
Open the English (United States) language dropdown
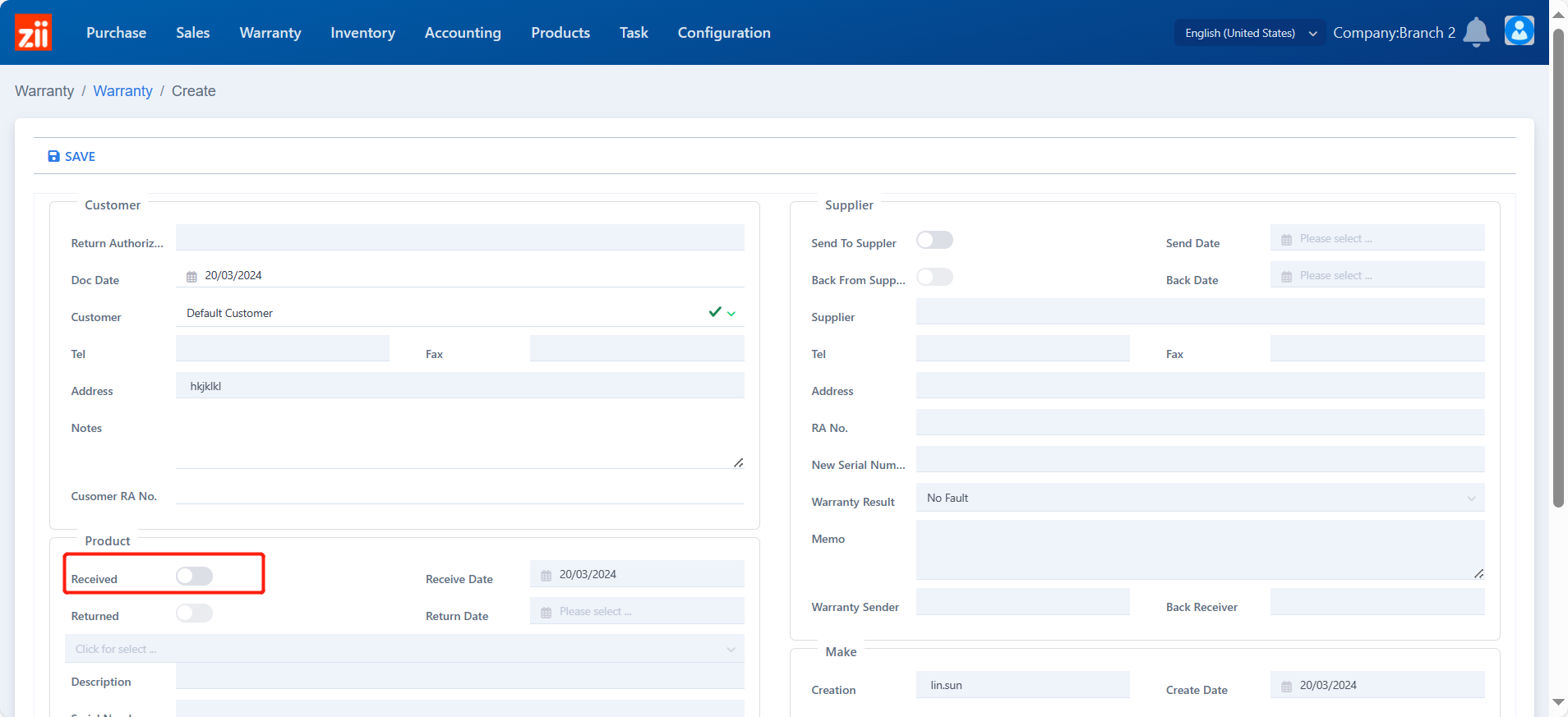(x=1250, y=33)
